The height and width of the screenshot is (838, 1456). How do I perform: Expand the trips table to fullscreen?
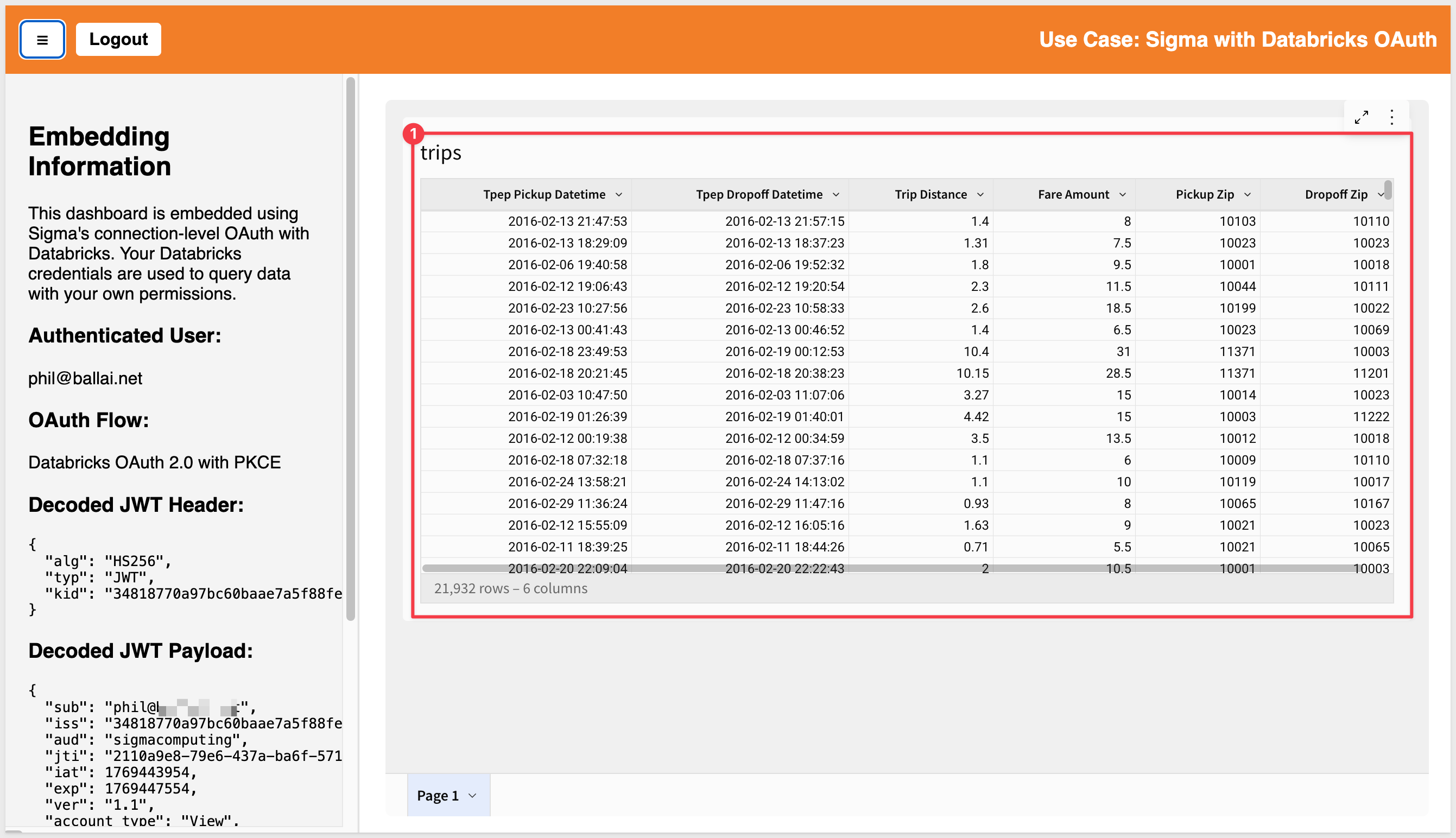pyautogui.click(x=1360, y=117)
